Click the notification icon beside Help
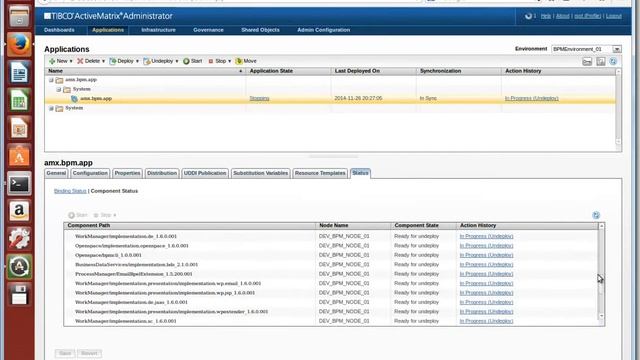The image size is (640, 360). (528, 16)
